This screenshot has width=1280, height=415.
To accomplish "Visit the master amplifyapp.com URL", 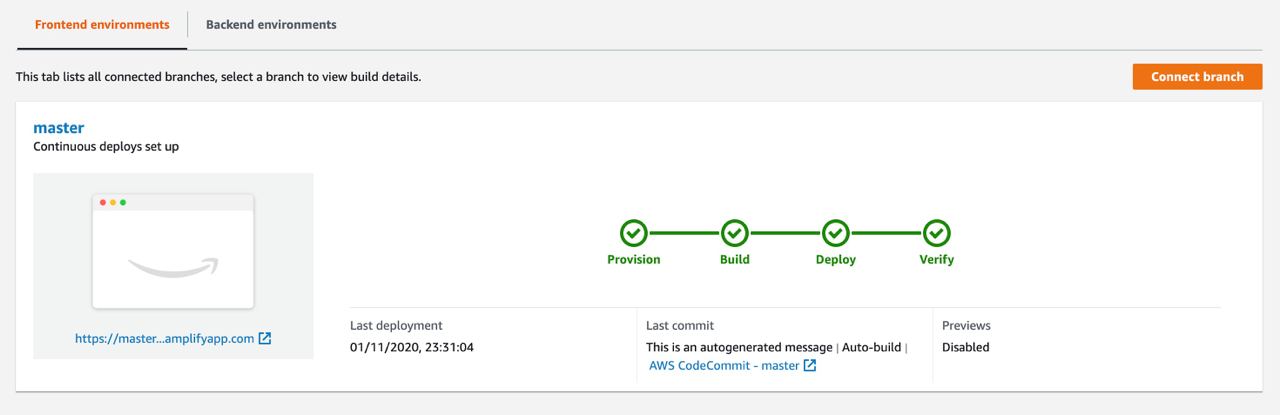I will pyautogui.click(x=164, y=339).
